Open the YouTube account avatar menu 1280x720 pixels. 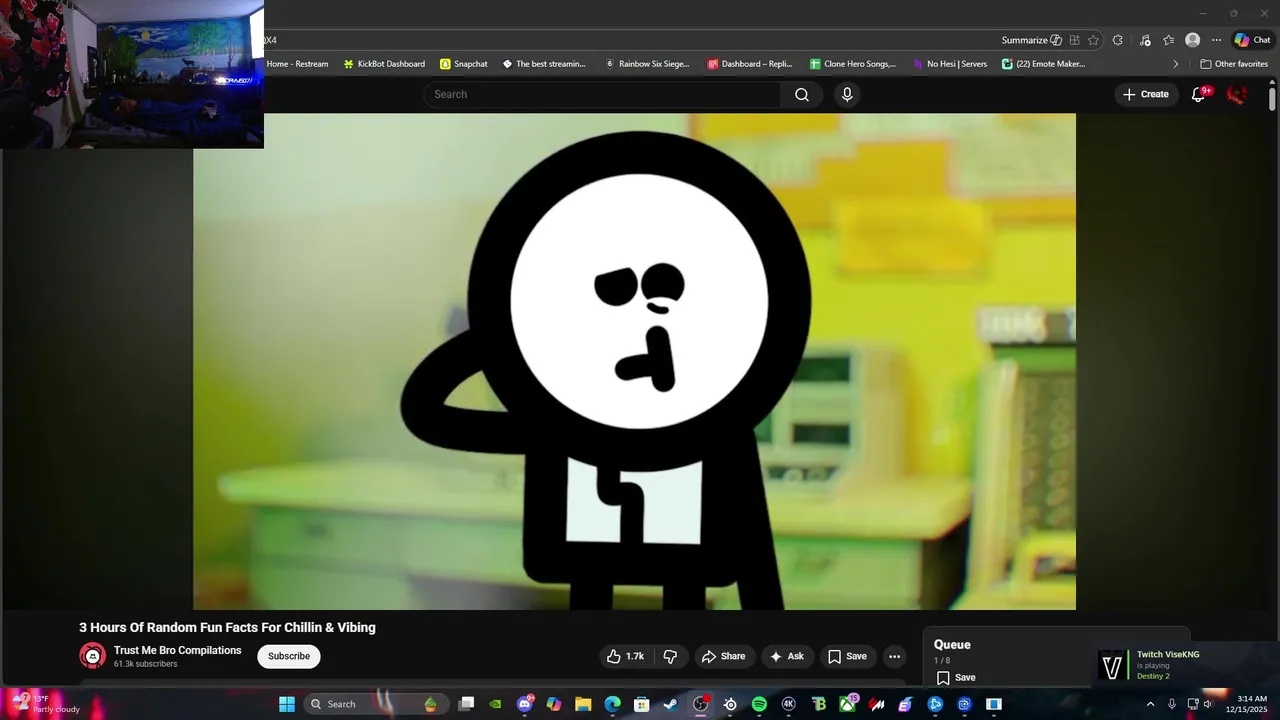pos(1237,94)
